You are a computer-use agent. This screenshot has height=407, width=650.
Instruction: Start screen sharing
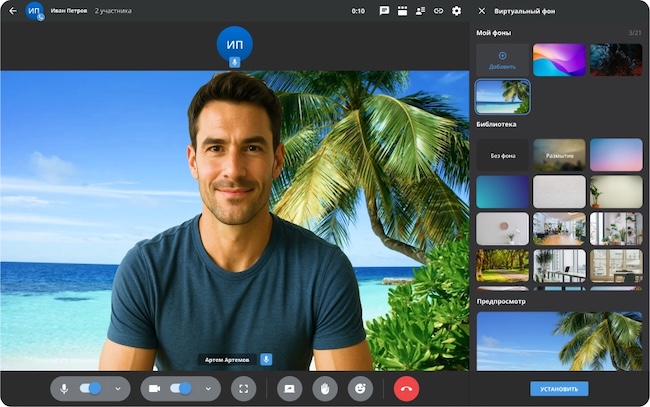point(288,388)
